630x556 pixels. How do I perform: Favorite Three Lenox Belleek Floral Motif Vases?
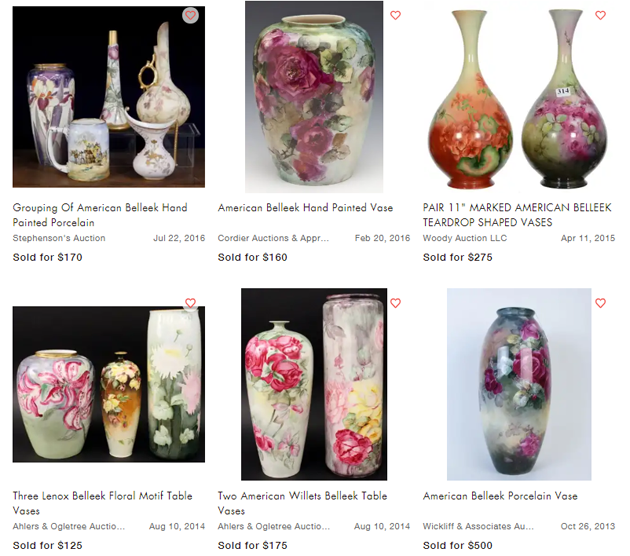point(190,303)
